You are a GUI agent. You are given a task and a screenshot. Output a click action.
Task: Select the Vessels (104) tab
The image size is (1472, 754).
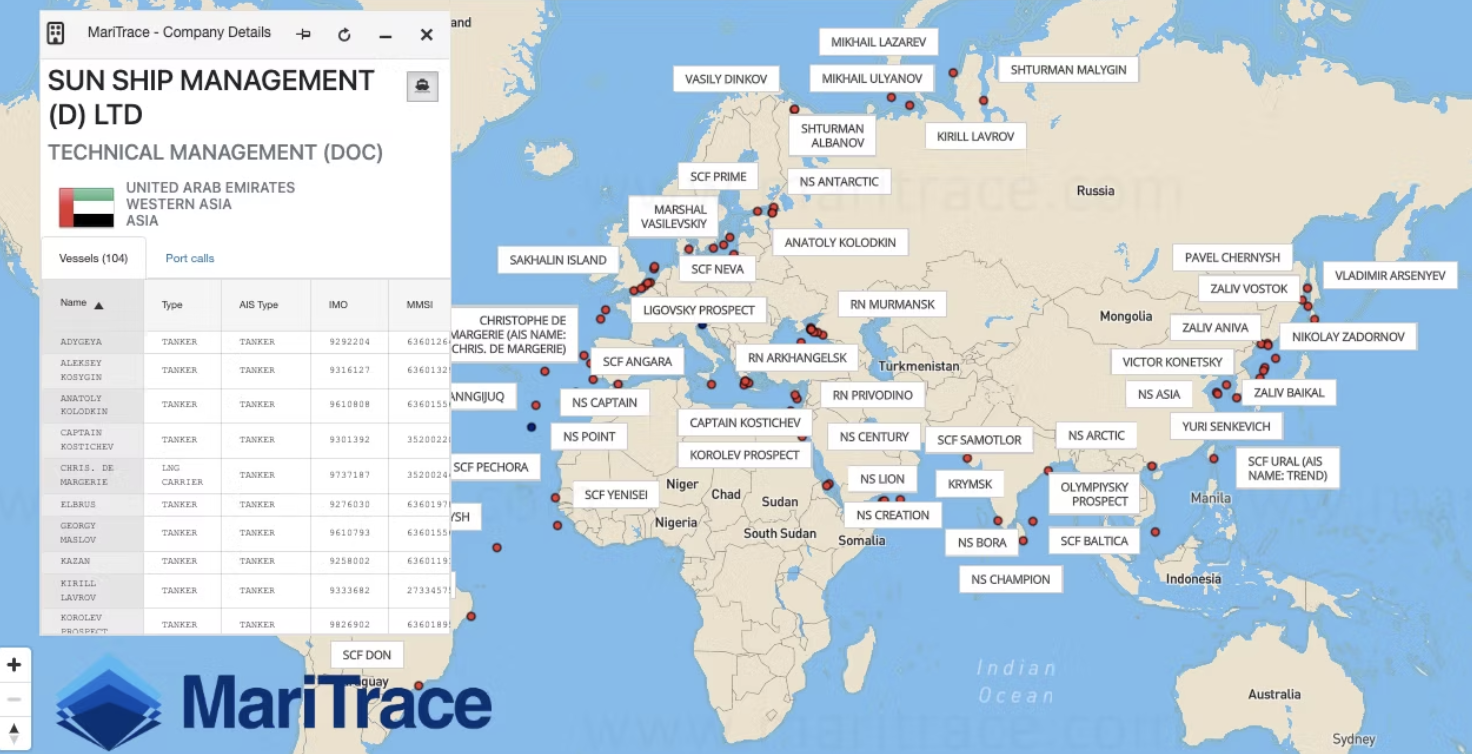click(x=93, y=258)
